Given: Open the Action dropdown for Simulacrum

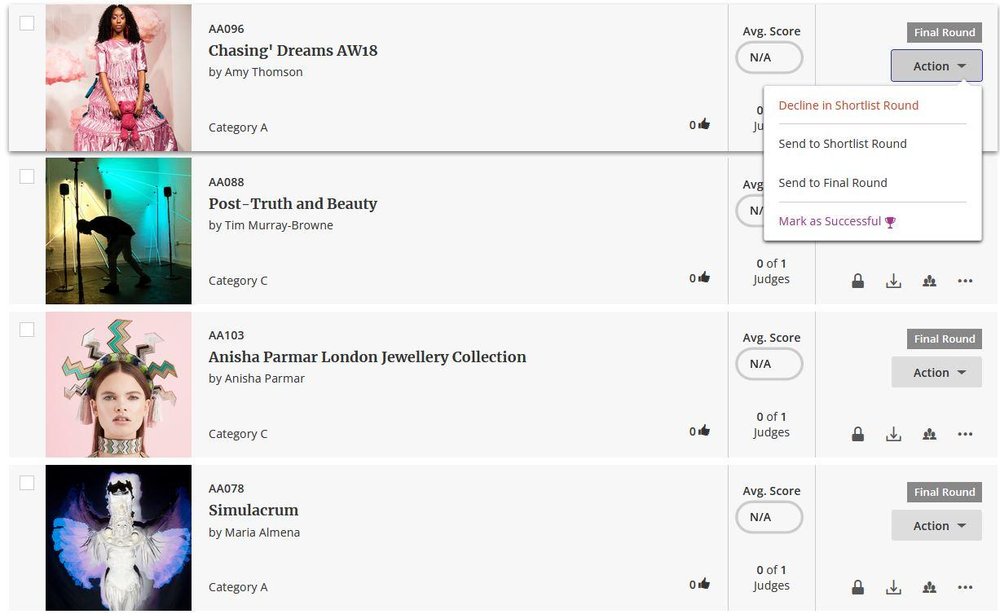Looking at the screenshot, I should pyautogui.click(x=936, y=525).
